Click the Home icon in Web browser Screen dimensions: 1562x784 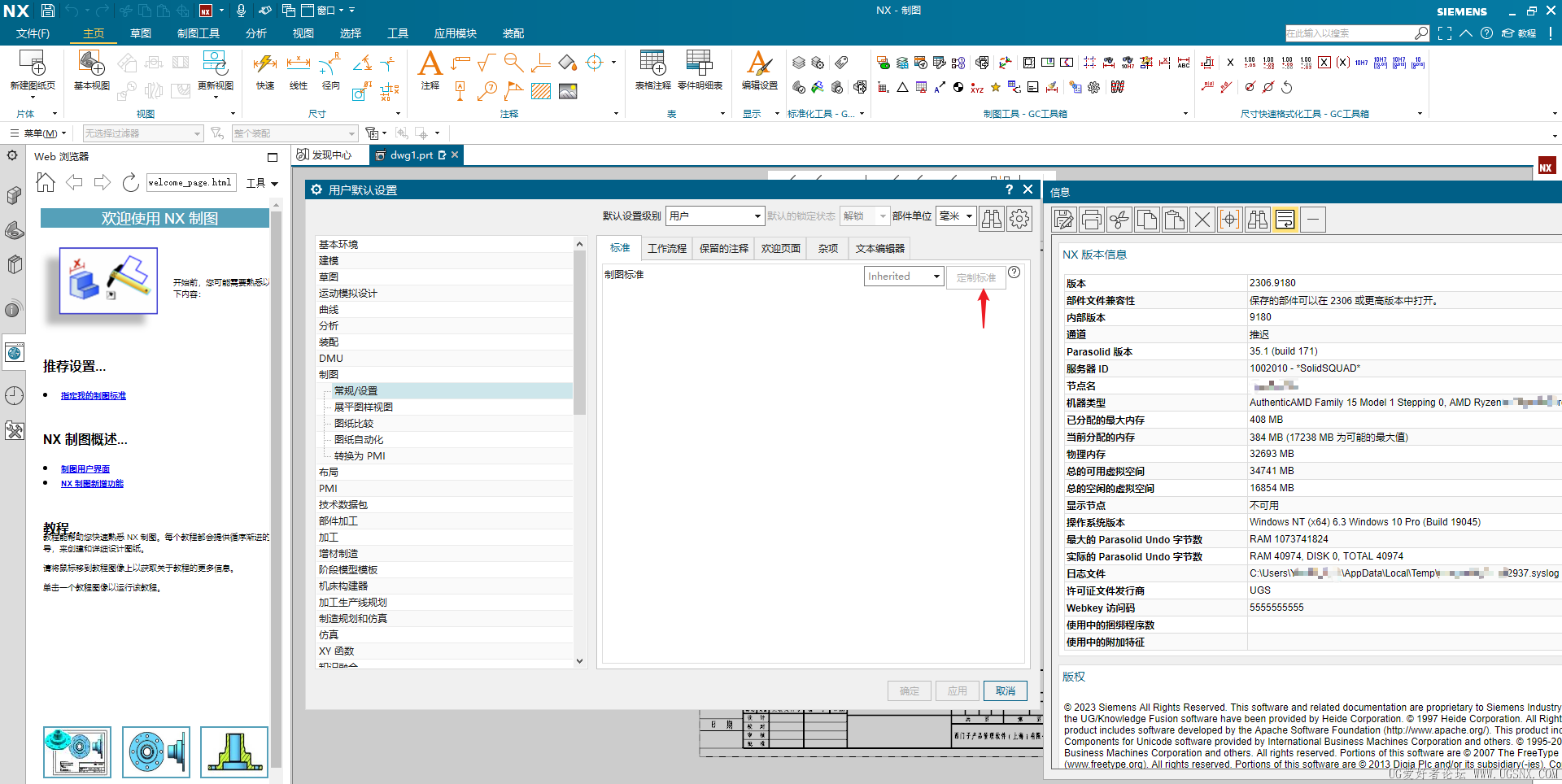pos(46,183)
